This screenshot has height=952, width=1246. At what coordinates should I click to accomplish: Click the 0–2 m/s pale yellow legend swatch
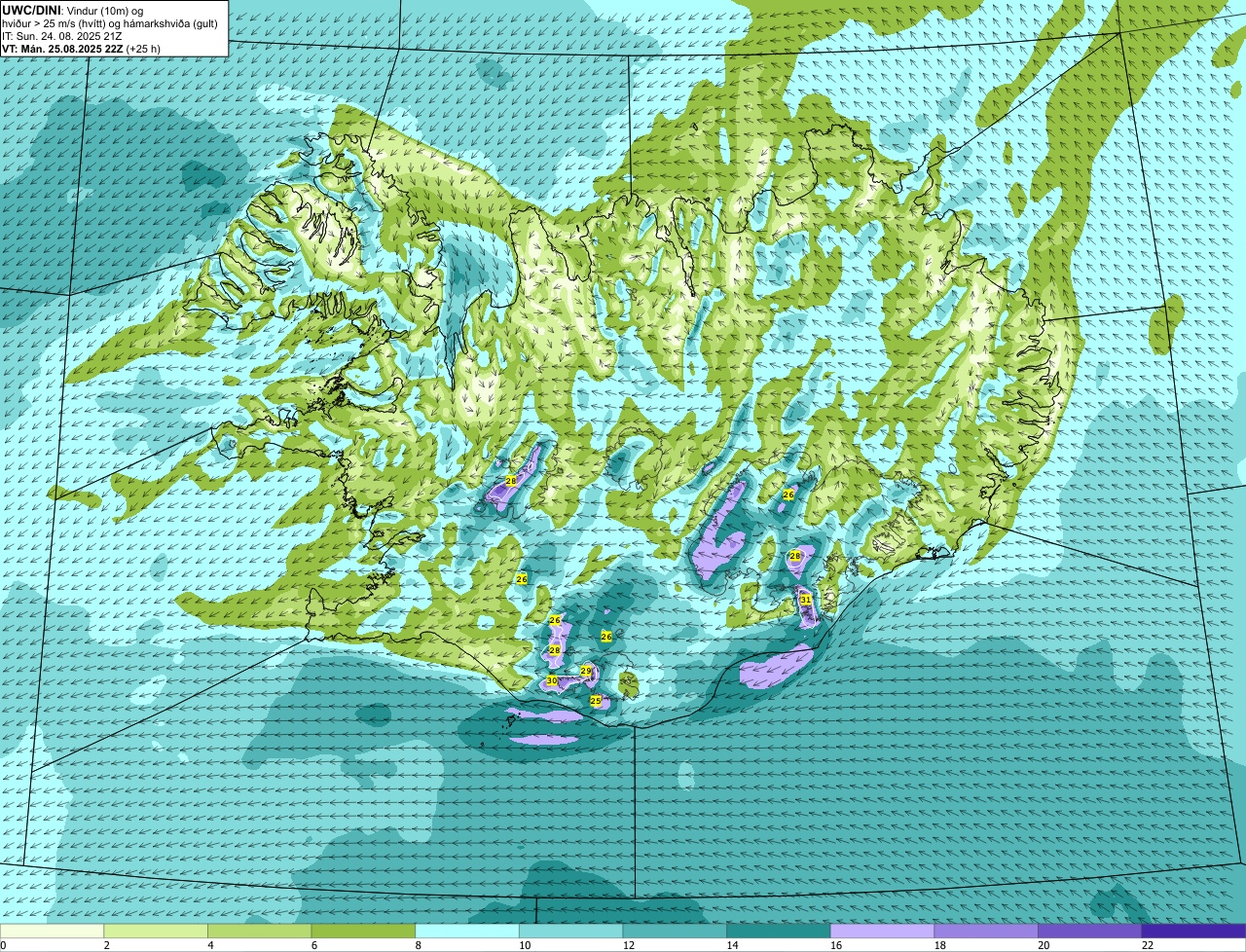click(x=52, y=931)
